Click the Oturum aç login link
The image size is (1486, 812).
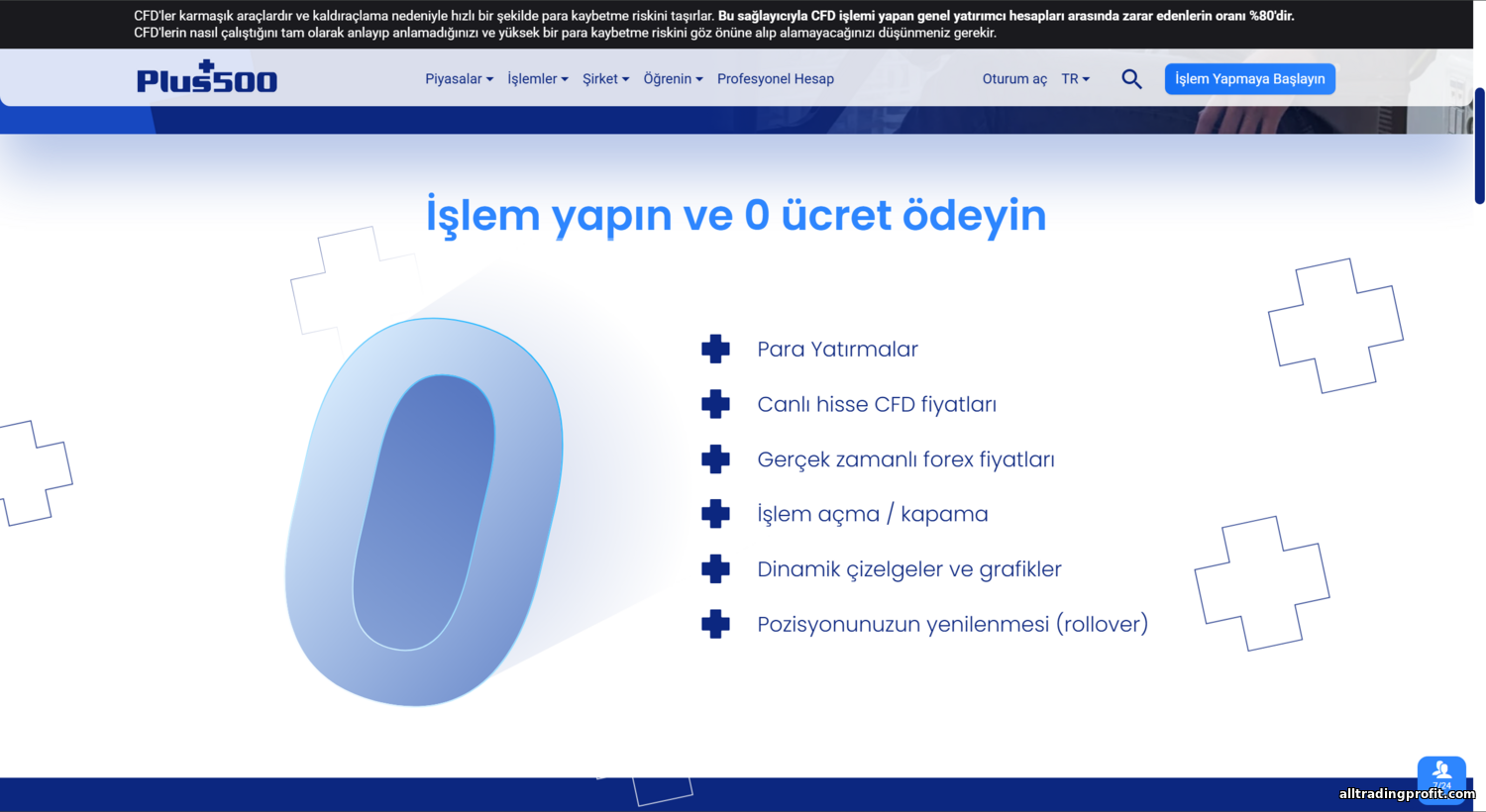click(1014, 79)
